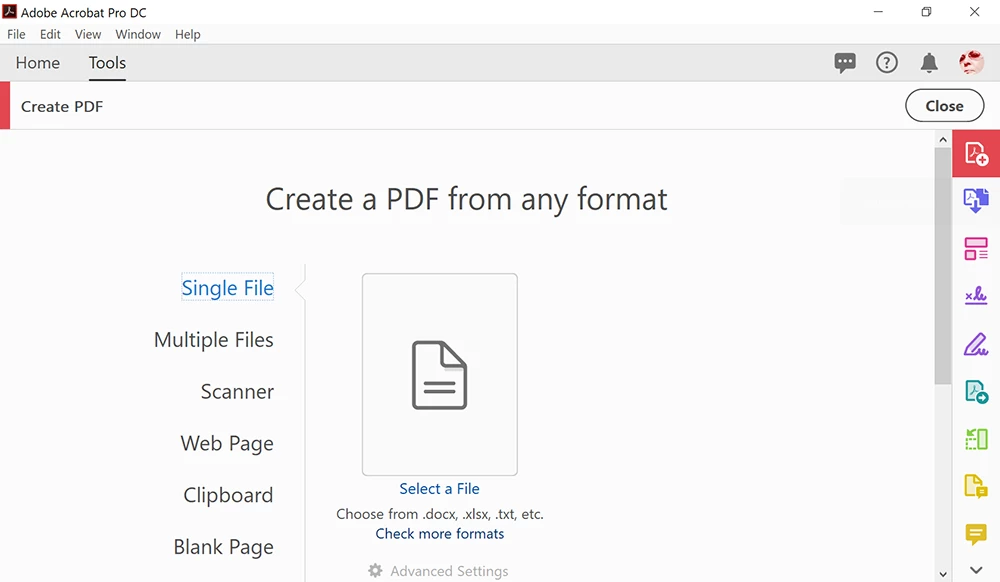The height and width of the screenshot is (582, 1000).
Task: Select the Blank Page option
Action: coord(224,547)
